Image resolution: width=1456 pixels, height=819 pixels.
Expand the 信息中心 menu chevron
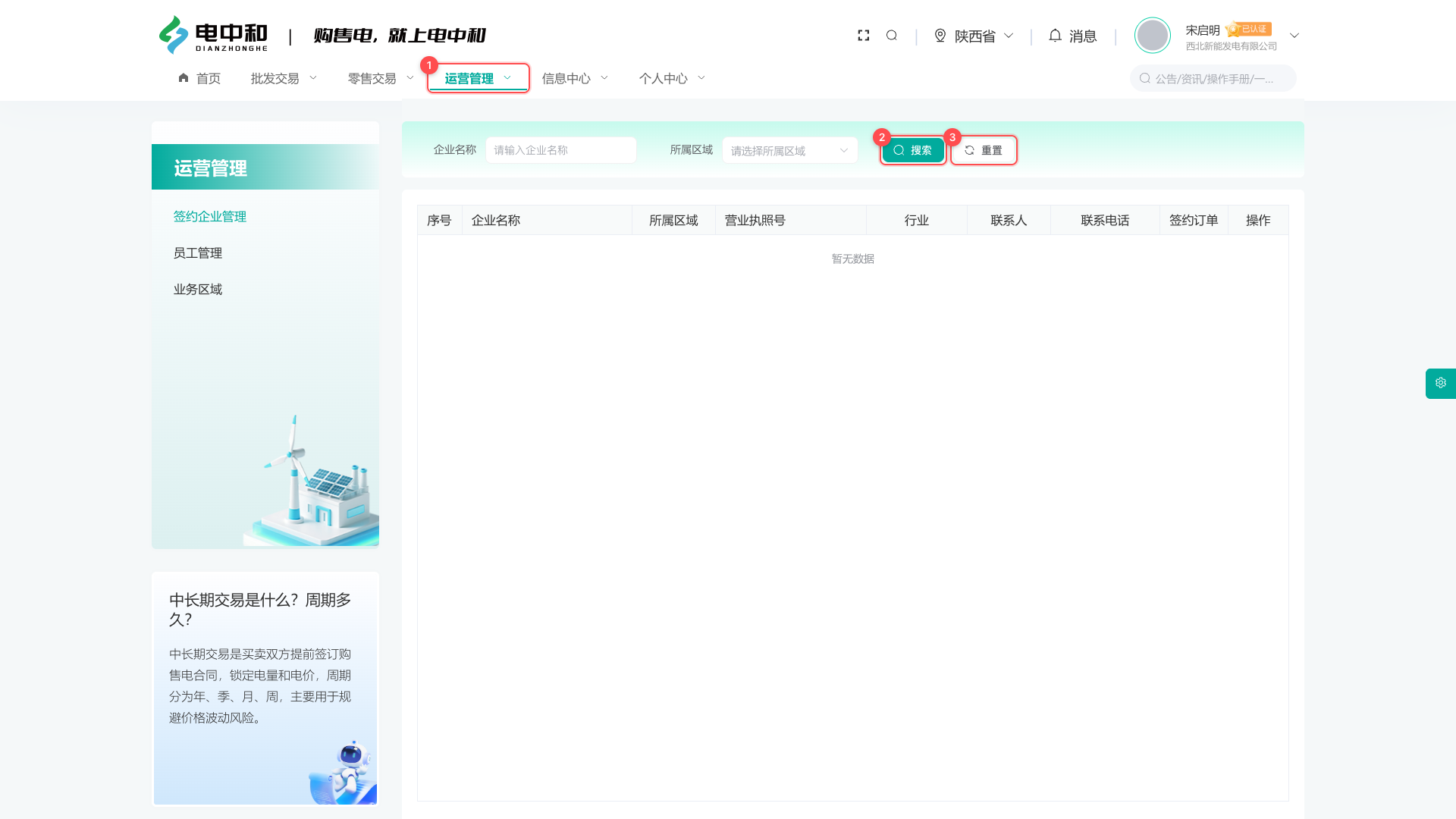604,78
